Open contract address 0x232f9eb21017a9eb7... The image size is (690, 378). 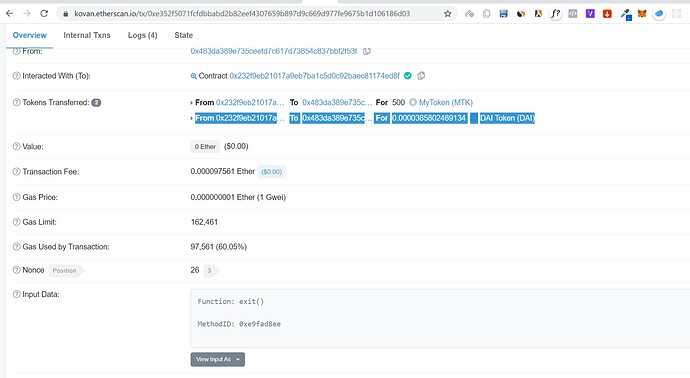(x=314, y=76)
